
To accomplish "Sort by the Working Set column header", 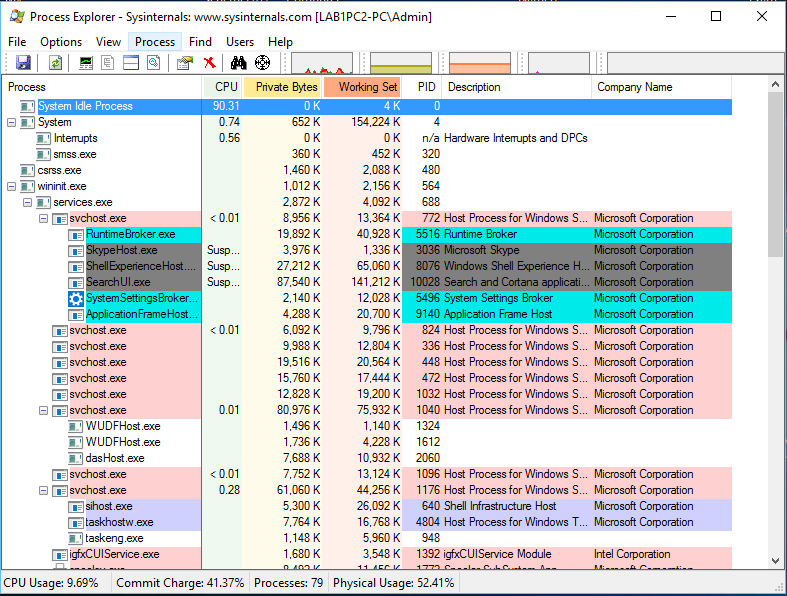I will [x=362, y=87].
